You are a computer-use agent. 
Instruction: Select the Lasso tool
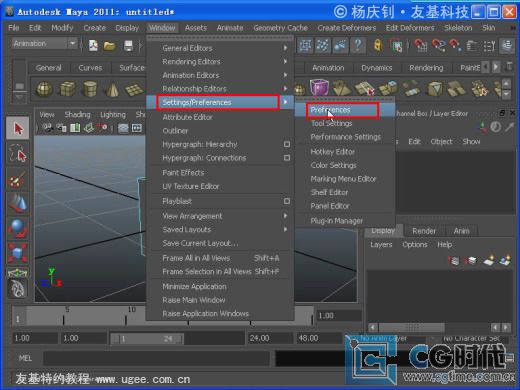pos(18,153)
